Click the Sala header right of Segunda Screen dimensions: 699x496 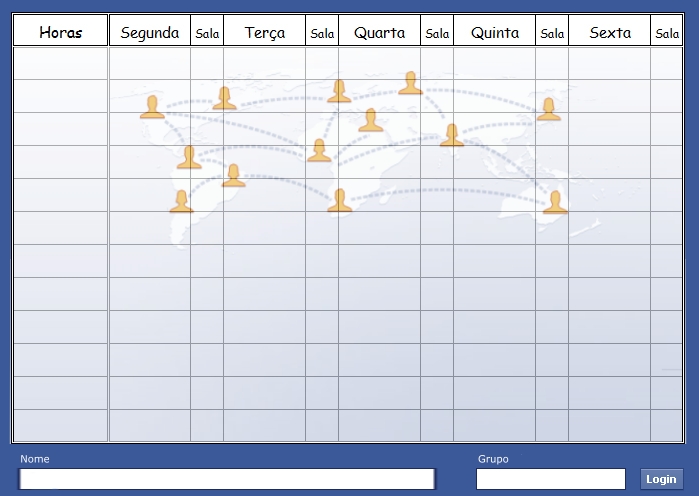[207, 33]
